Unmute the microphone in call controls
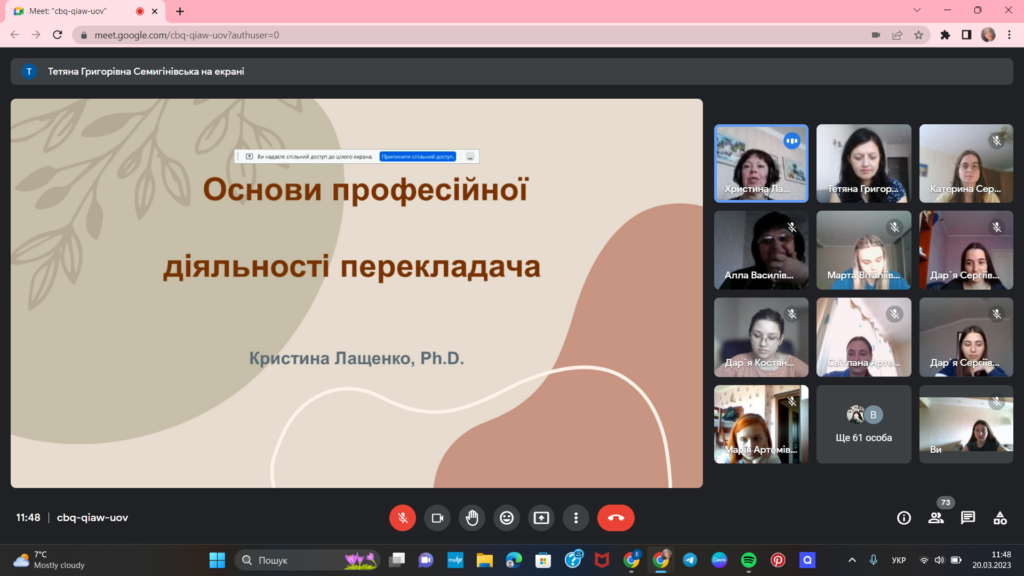Screen dimensions: 1024x576 click(x=402, y=517)
